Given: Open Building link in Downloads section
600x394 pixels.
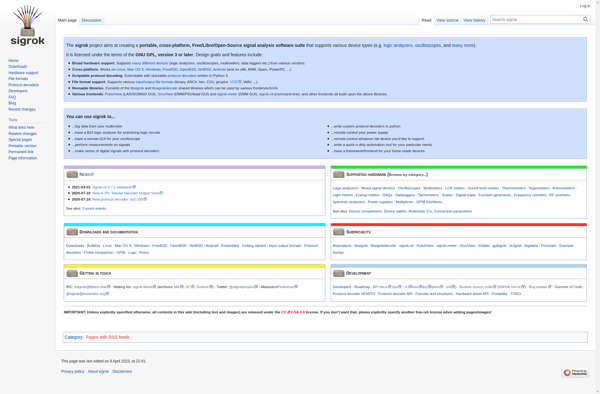Looking at the screenshot, I should [x=93, y=246].
